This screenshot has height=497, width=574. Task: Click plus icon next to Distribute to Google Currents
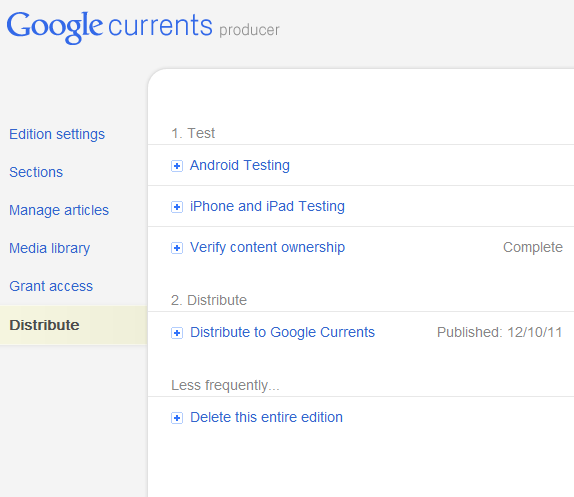coord(177,333)
